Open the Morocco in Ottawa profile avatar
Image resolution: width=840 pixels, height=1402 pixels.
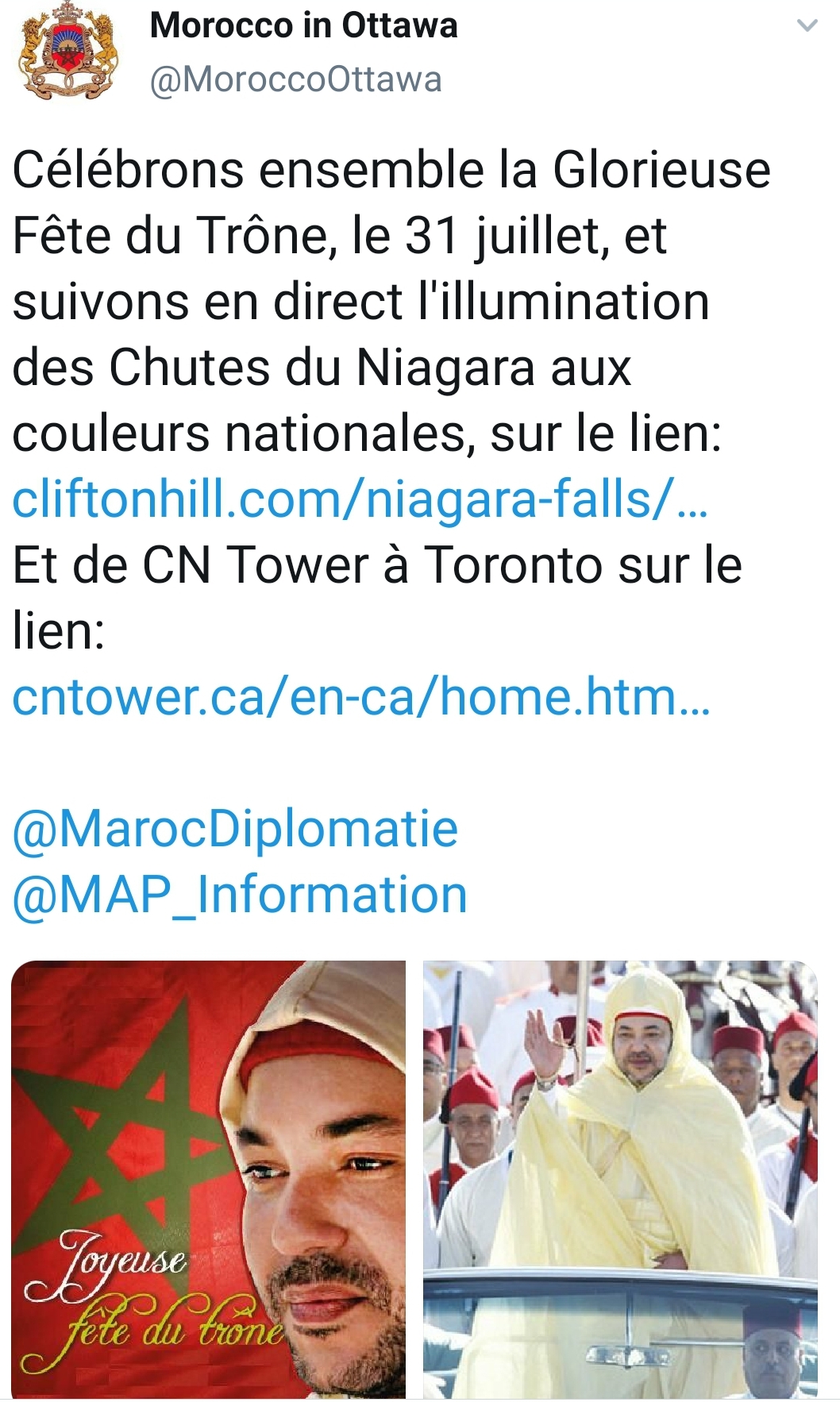tap(68, 52)
